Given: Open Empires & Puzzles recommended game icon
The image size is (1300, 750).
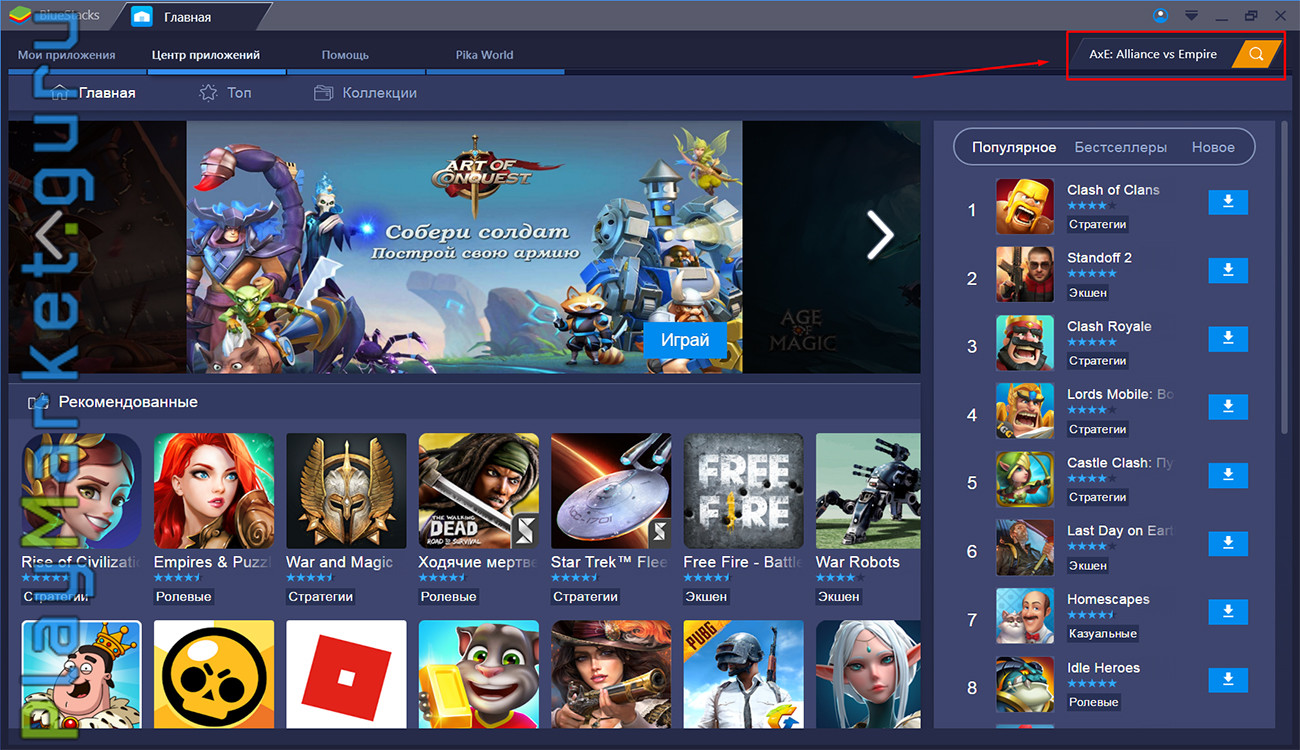Looking at the screenshot, I should click(214, 492).
